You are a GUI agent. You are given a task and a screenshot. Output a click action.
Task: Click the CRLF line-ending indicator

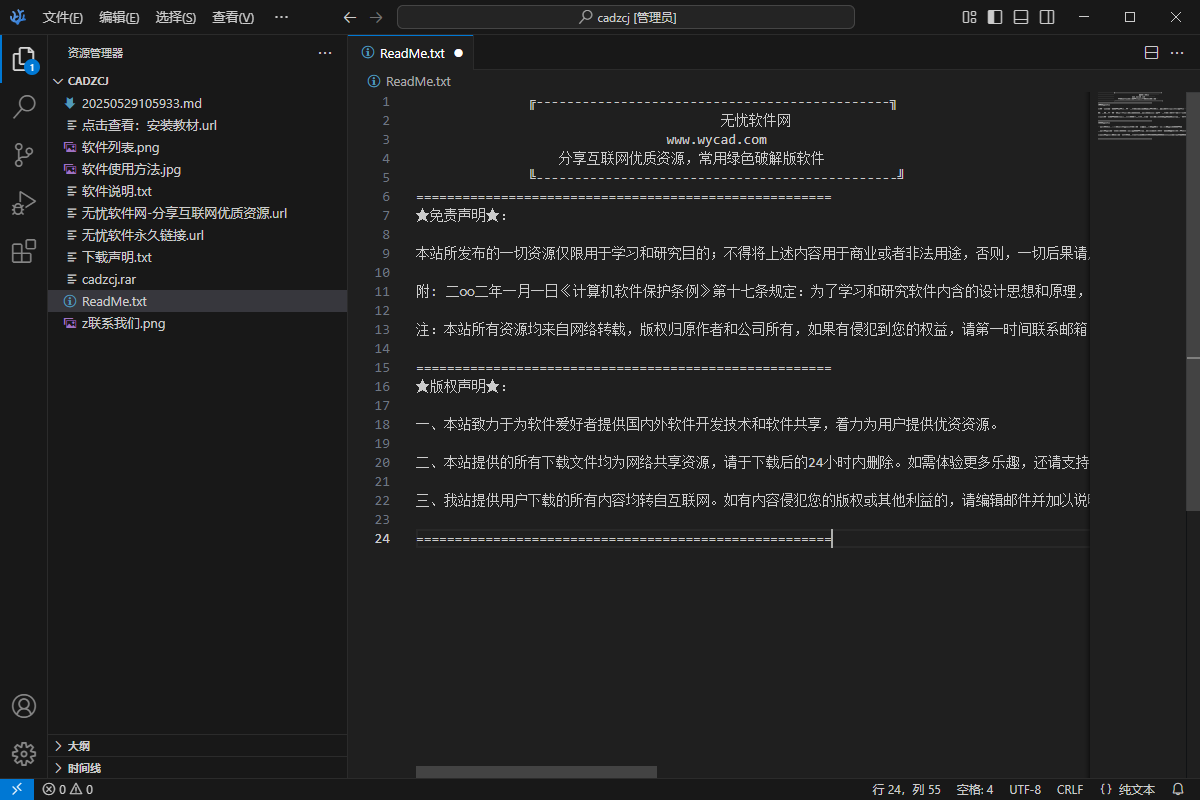click(1069, 789)
